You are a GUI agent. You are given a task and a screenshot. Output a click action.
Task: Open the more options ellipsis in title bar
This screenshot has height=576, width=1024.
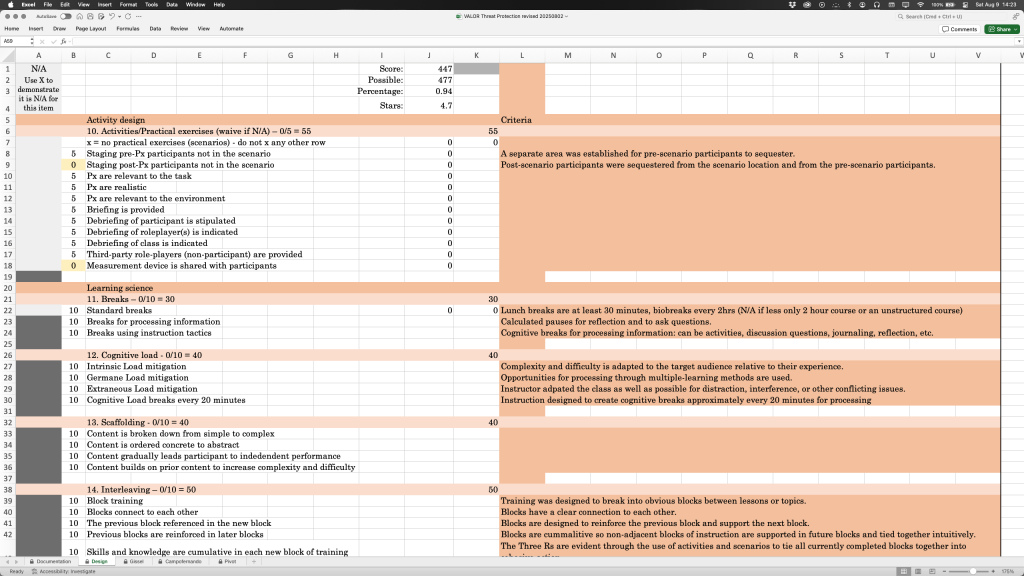(138, 16)
